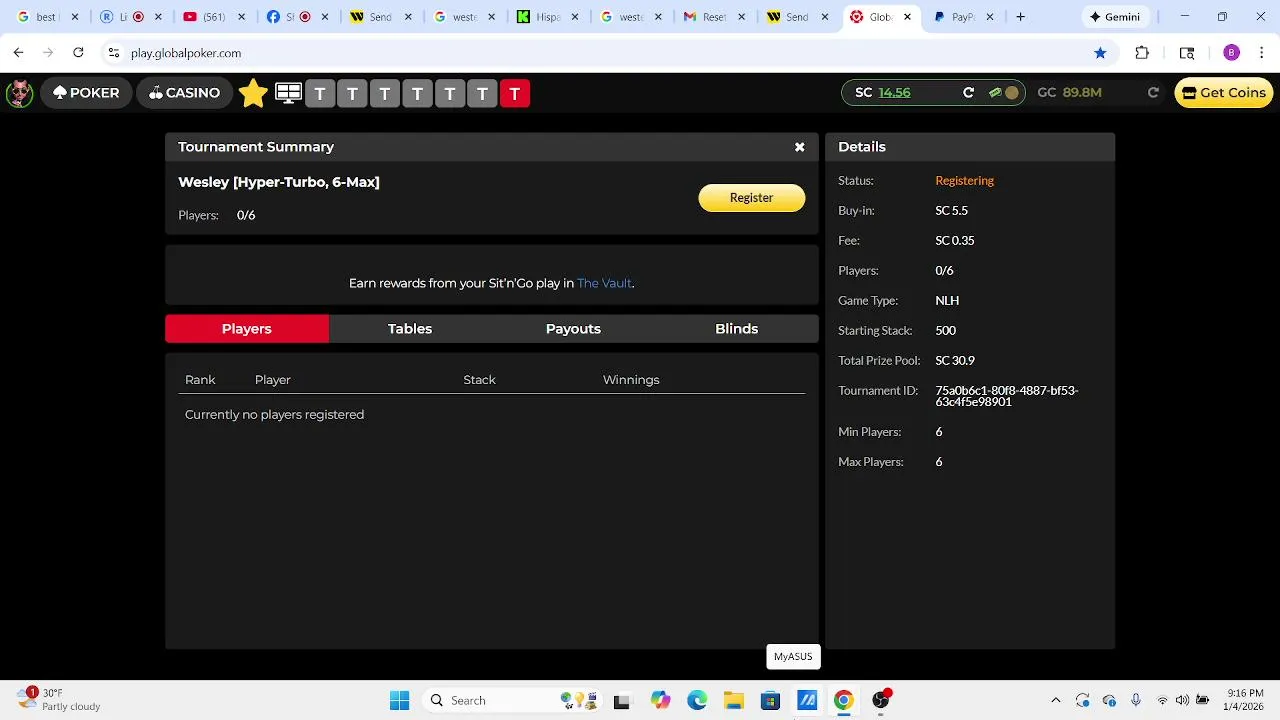Open the Chrome extensions menu
This screenshot has width=1280, height=720.
[x=1142, y=53]
